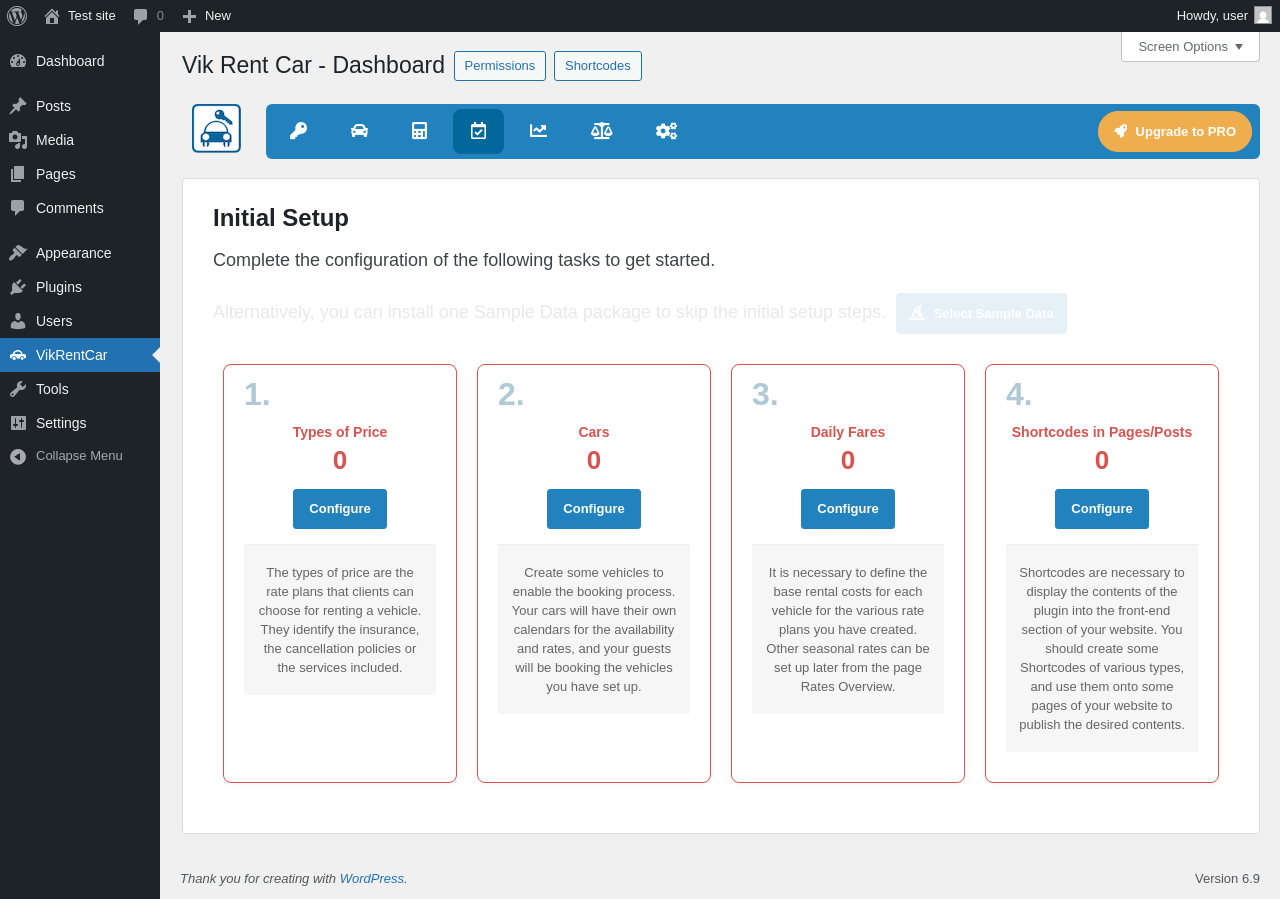The image size is (1280, 899).
Task: Click the Appearance paintbrush icon
Action: pos(18,253)
